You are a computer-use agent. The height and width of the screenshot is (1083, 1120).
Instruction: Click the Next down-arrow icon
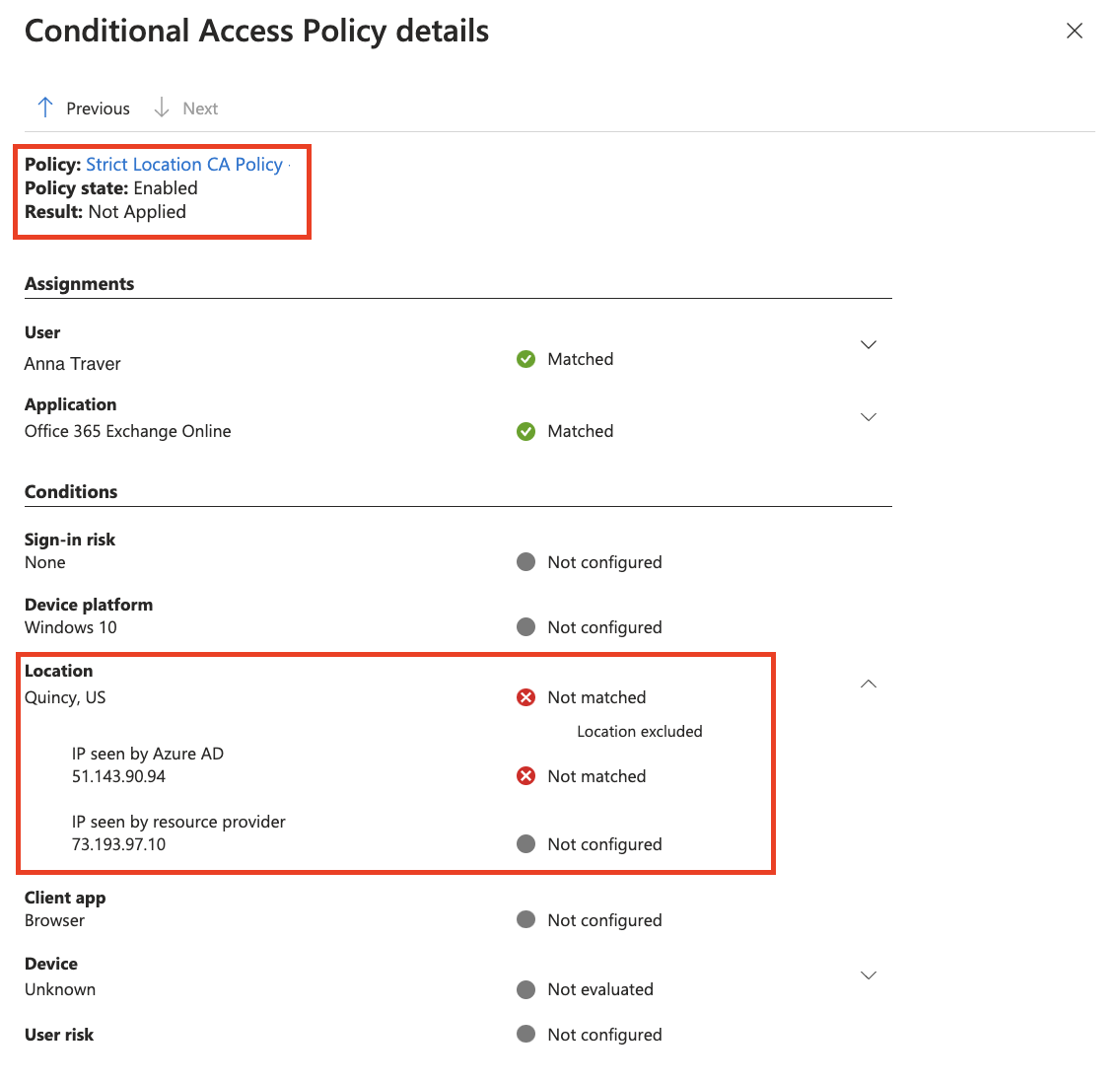162,108
